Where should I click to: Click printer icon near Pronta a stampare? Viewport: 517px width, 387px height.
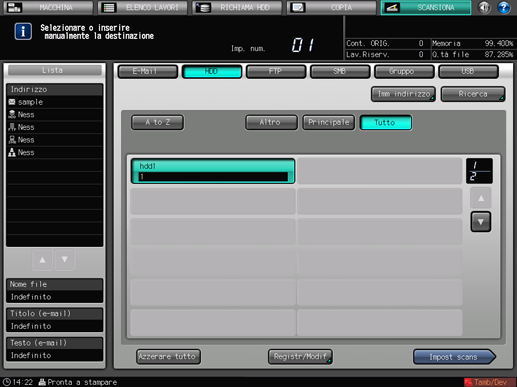coord(42,382)
